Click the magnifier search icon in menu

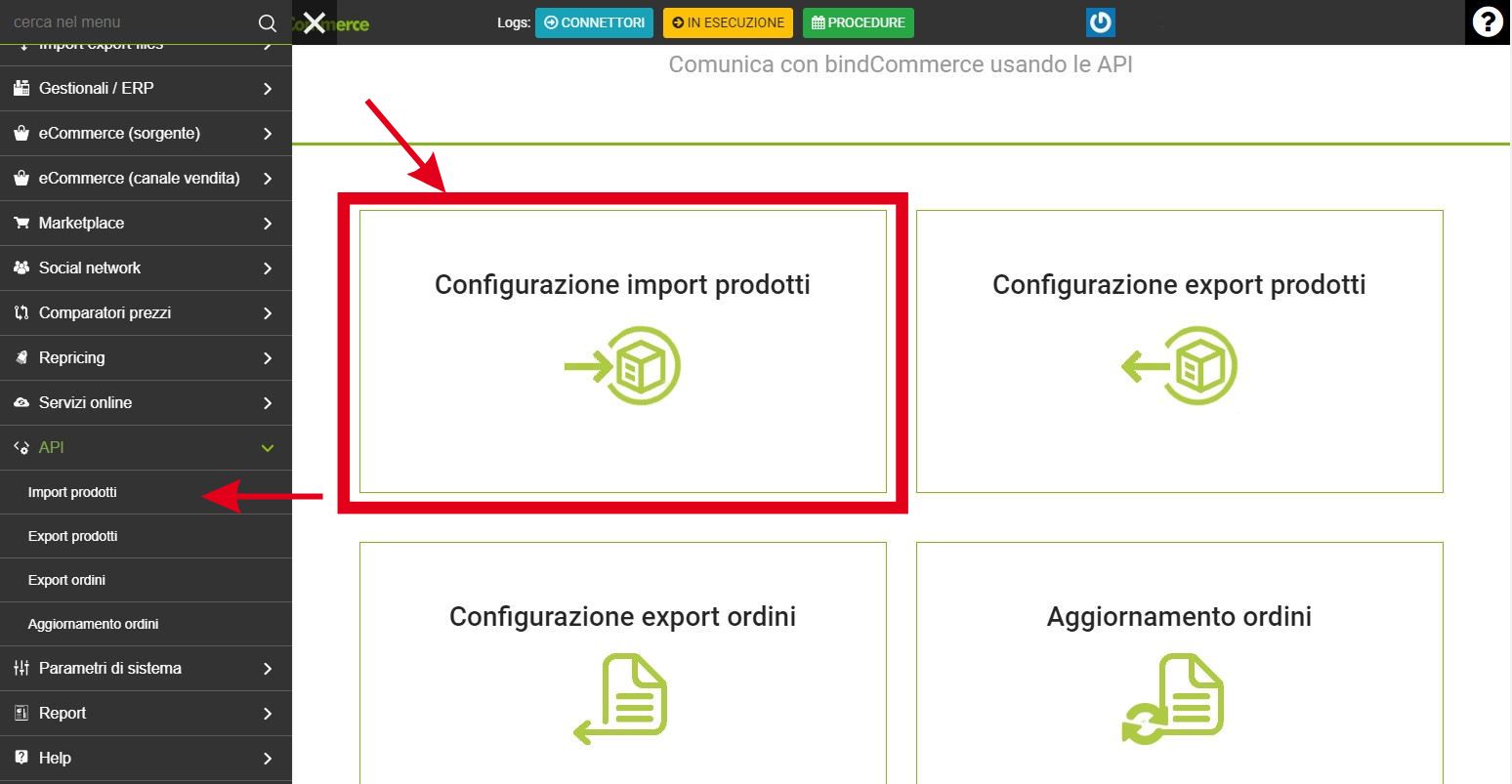click(x=267, y=22)
